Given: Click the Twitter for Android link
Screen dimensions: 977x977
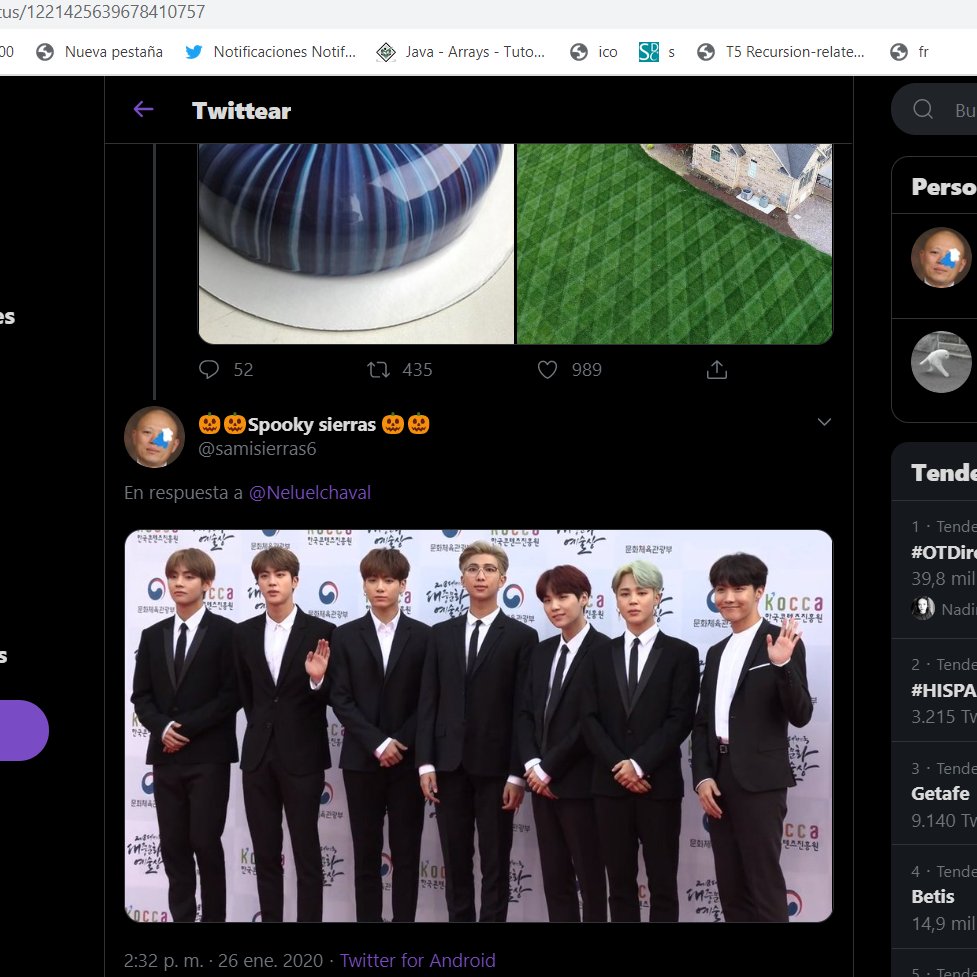Looking at the screenshot, I should (417, 960).
